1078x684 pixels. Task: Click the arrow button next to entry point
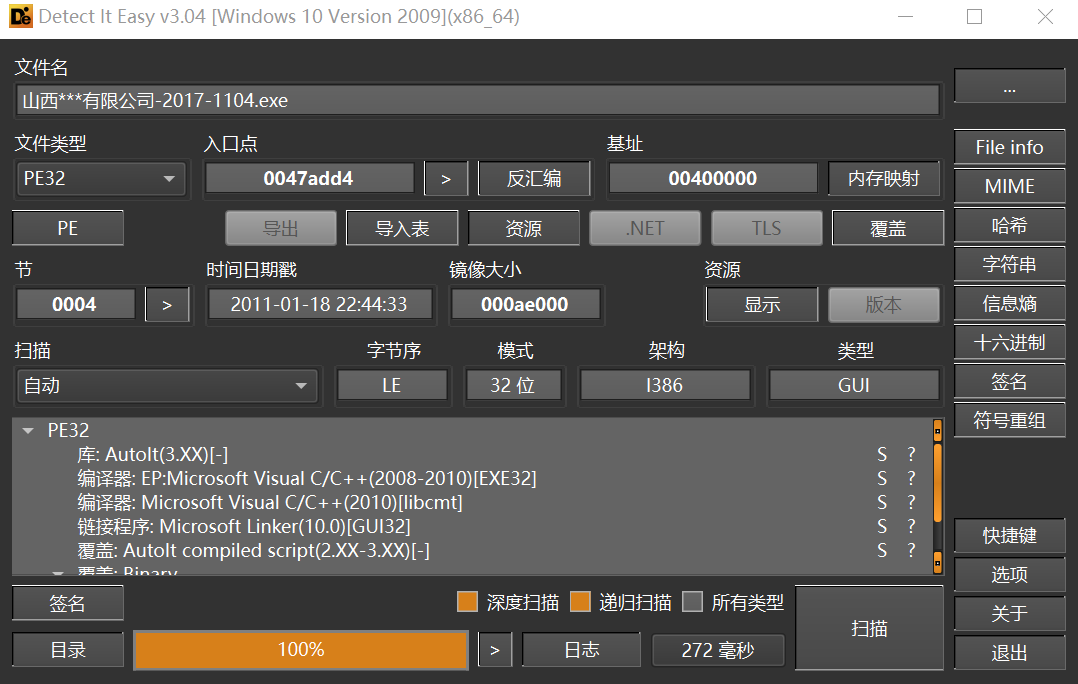446,179
